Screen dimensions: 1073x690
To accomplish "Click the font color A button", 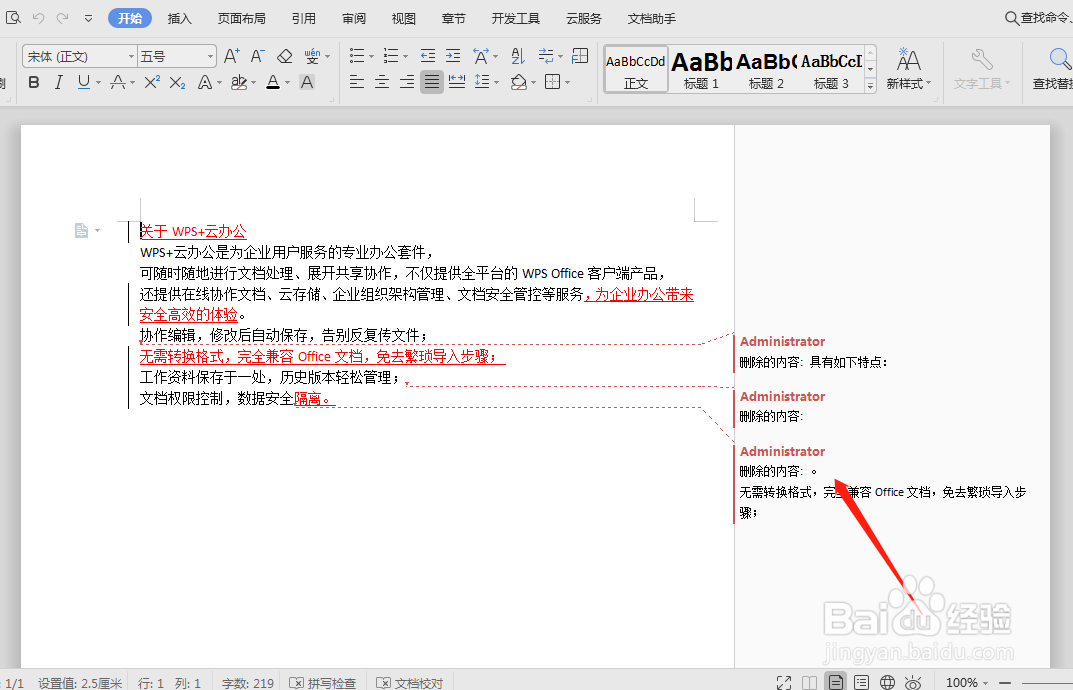I will point(273,83).
